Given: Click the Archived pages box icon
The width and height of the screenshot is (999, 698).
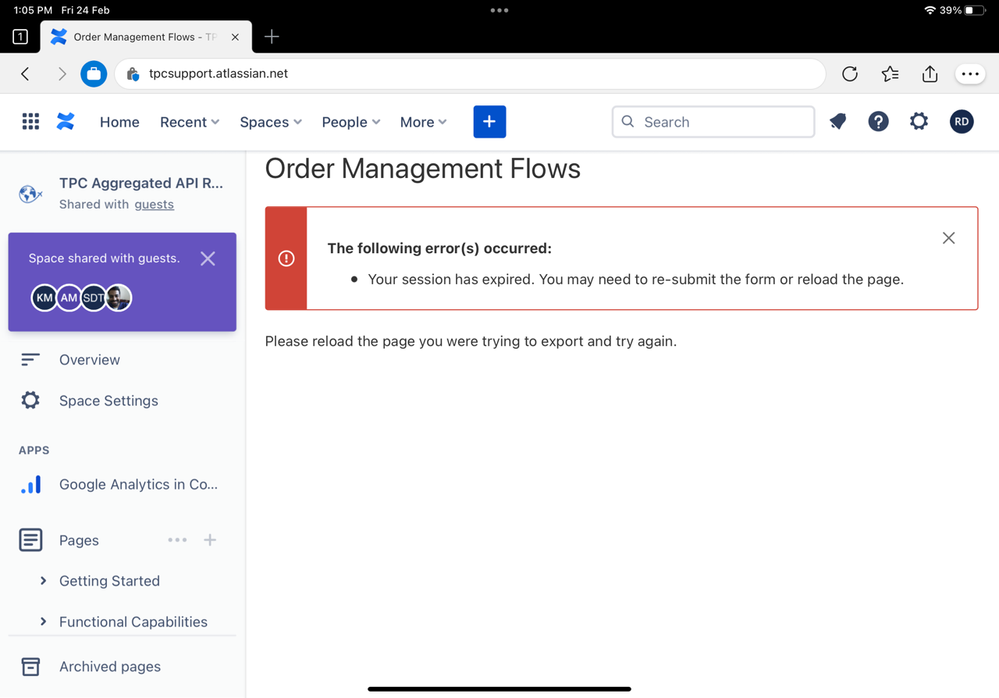Looking at the screenshot, I should [31, 666].
